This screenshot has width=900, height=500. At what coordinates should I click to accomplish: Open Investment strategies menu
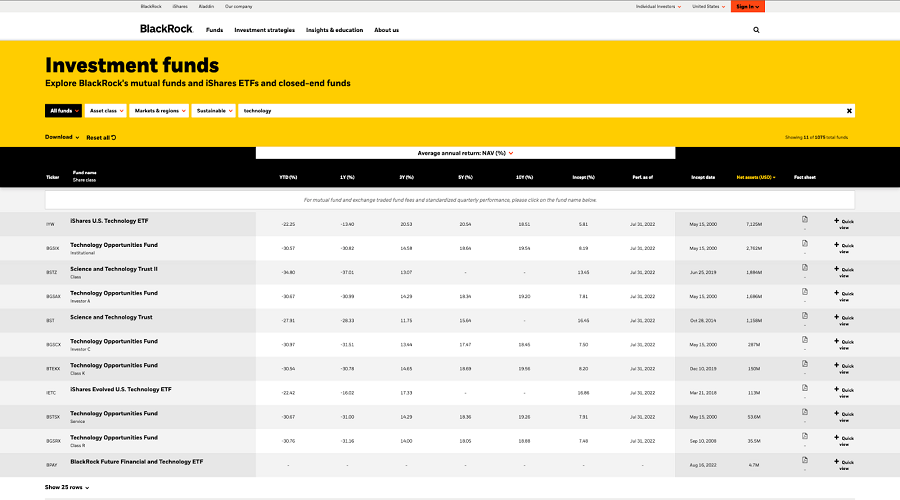pyautogui.click(x=265, y=30)
